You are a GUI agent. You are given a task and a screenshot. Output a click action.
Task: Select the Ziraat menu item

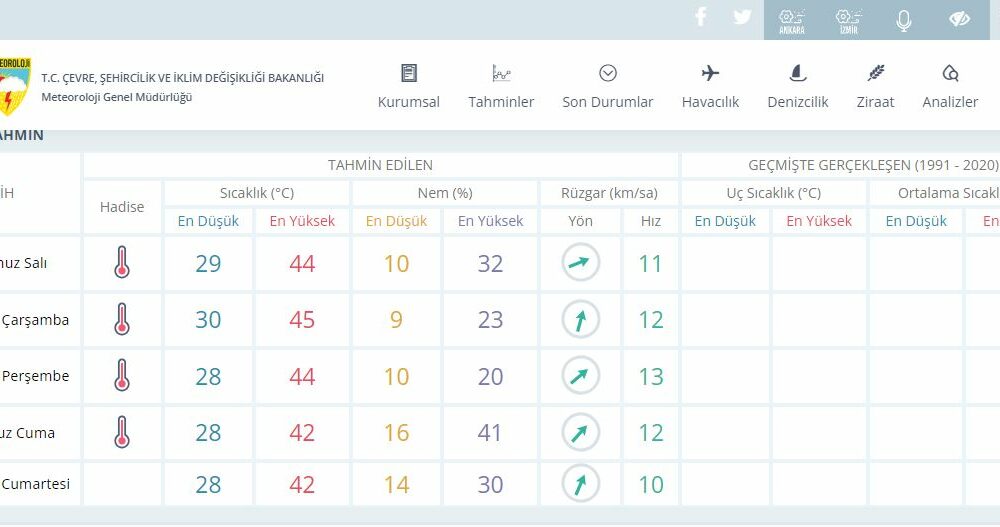[x=875, y=86]
